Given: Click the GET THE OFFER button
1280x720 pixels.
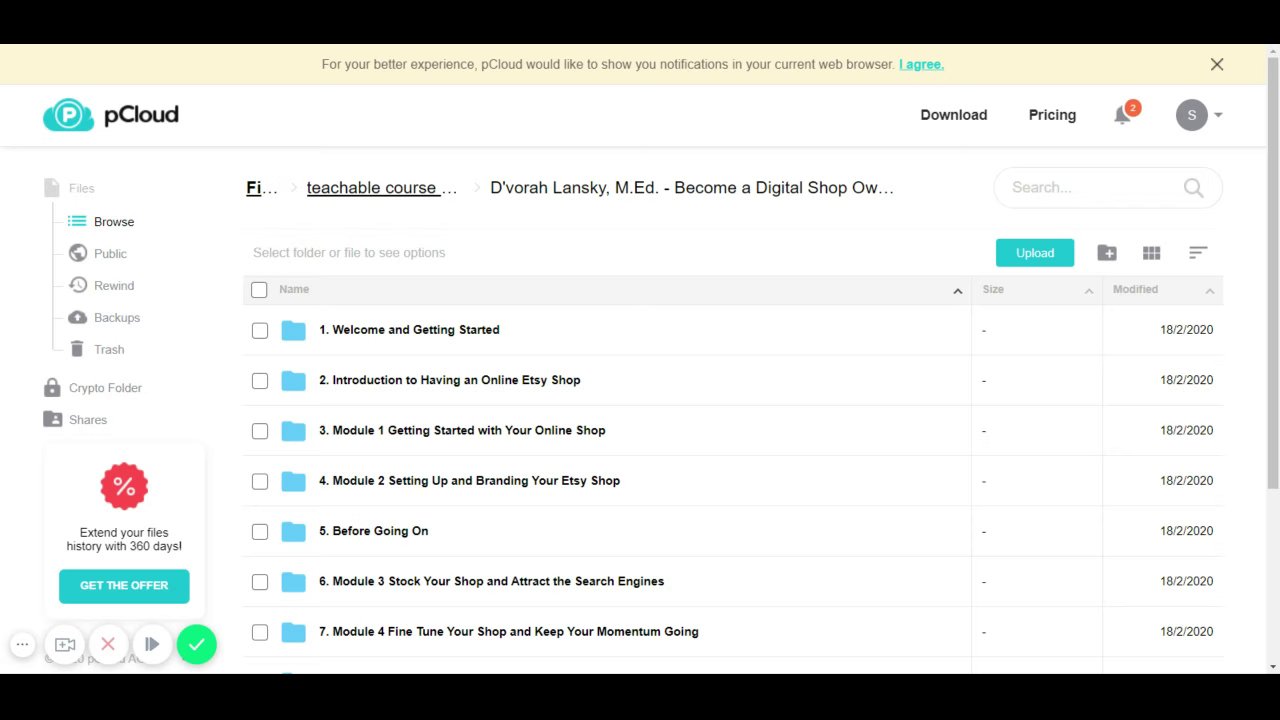Looking at the screenshot, I should (x=124, y=586).
